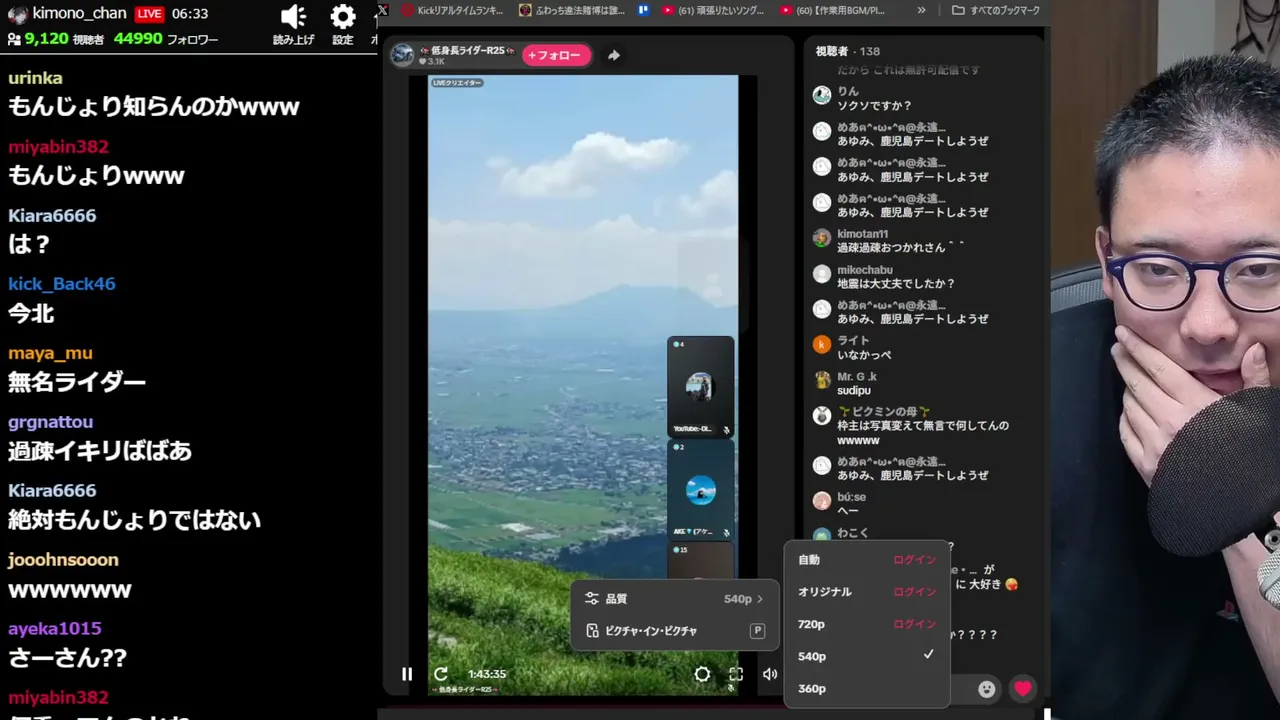This screenshot has height=720, width=1280.
Task: Click 視聴者 · 138 viewer count
Action: [x=848, y=51]
